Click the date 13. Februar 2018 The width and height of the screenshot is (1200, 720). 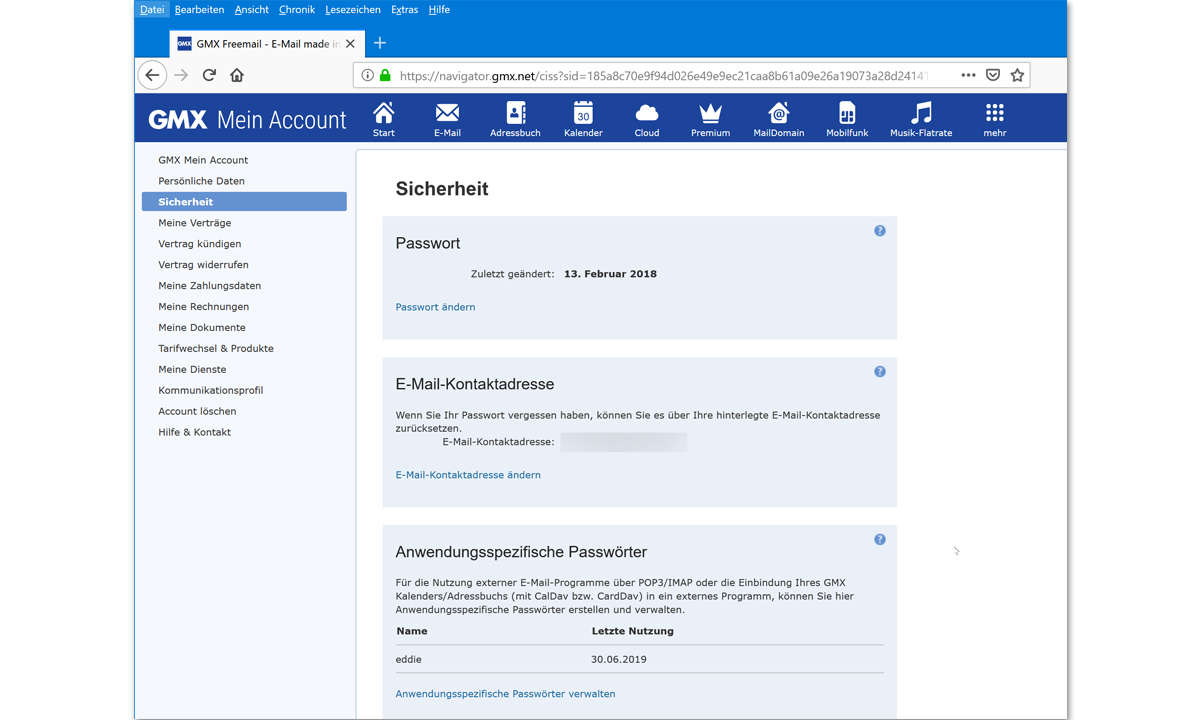[610, 274]
